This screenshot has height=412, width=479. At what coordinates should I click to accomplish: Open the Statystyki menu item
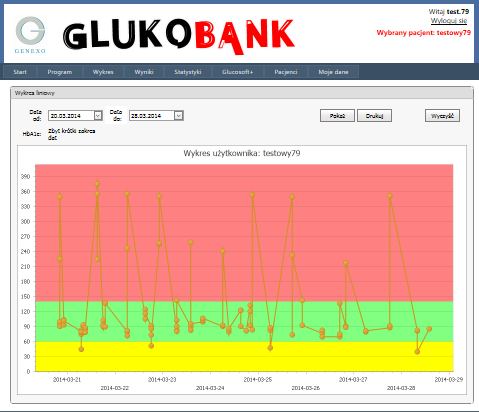[188, 72]
